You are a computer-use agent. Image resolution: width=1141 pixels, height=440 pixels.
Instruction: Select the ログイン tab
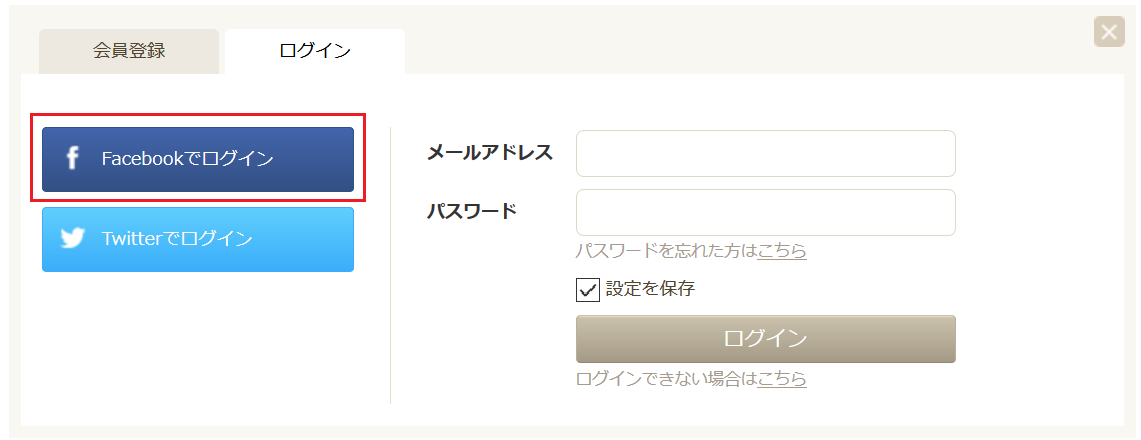[x=314, y=51]
